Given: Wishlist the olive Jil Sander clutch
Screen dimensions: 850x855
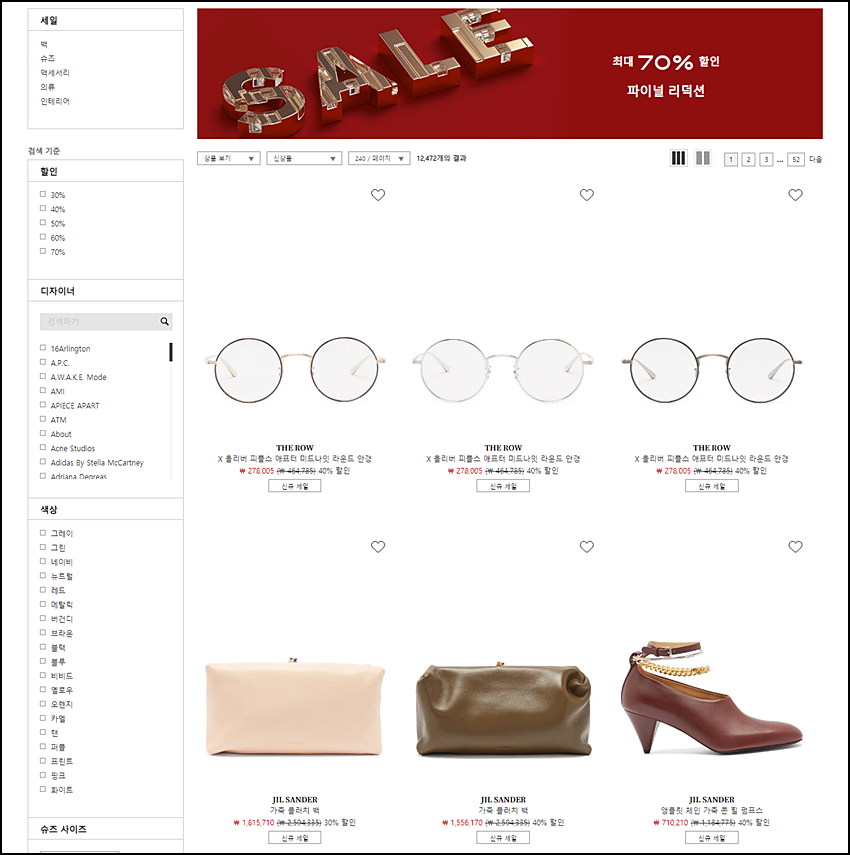Looking at the screenshot, I should click(587, 546).
